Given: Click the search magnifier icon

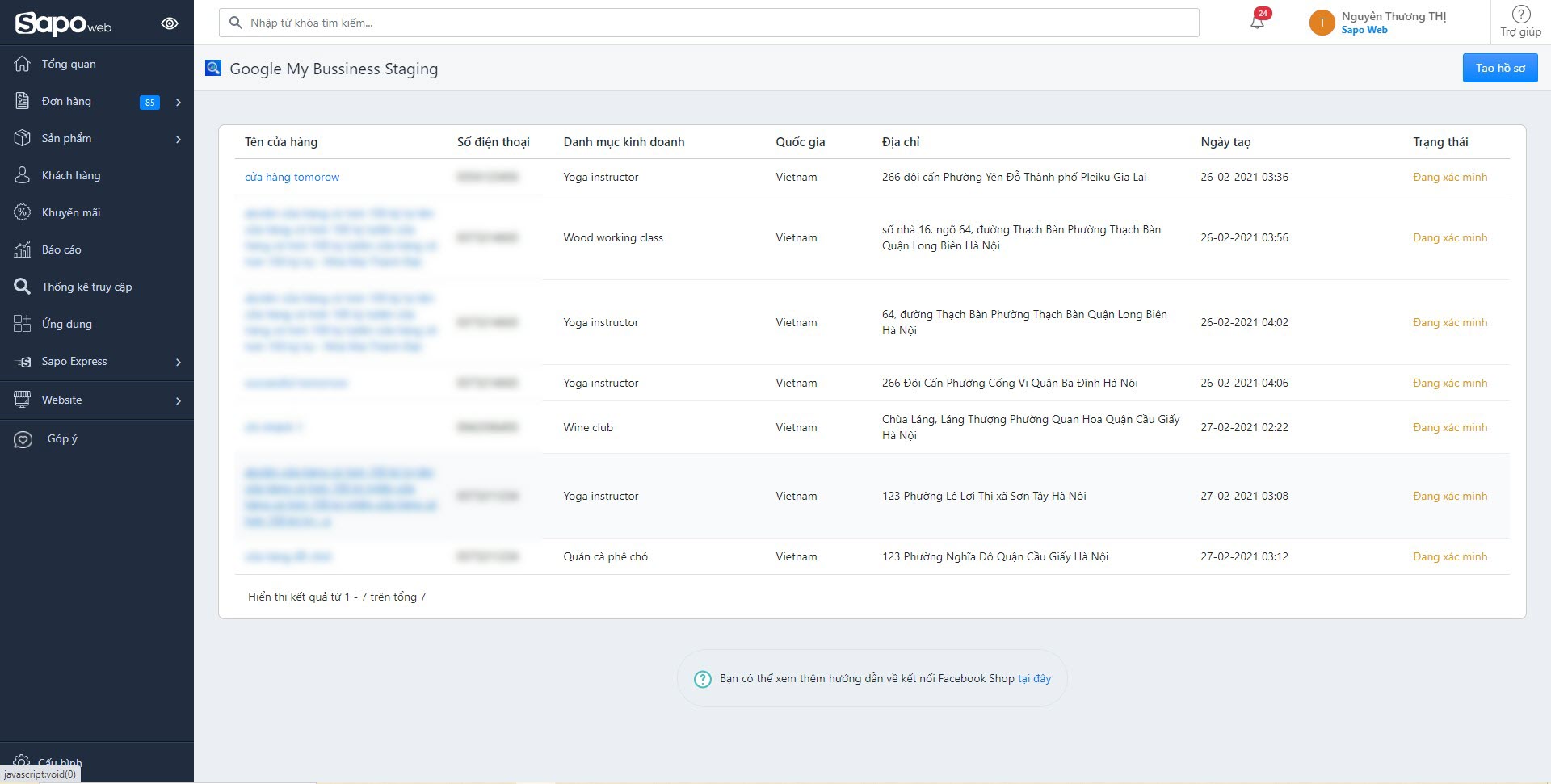Looking at the screenshot, I should pos(236,23).
